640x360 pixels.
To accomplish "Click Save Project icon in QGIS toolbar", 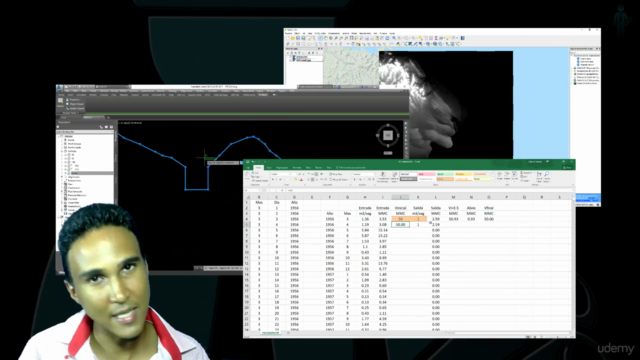I will pos(298,38).
